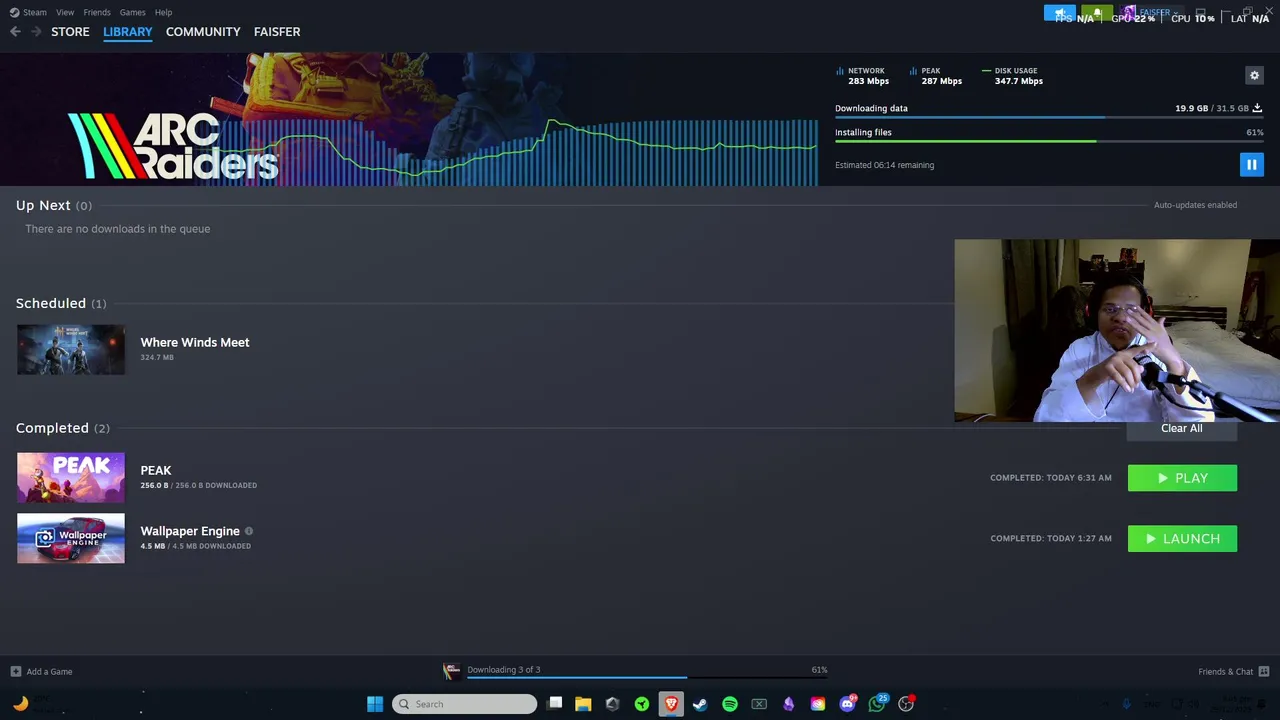The height and width of the screenshot is (720, 1280).
Task: Click the weather moon widget
Action: (x=20, y=704)
